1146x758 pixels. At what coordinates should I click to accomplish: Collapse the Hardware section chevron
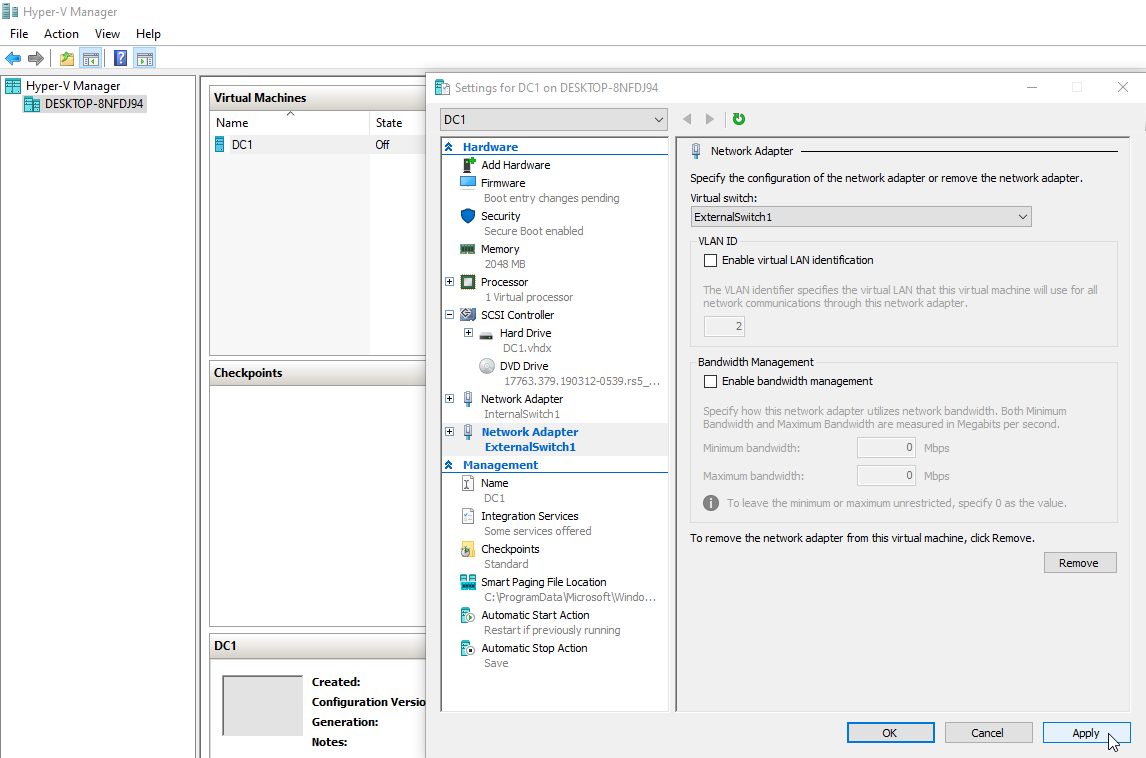(449, 147)
